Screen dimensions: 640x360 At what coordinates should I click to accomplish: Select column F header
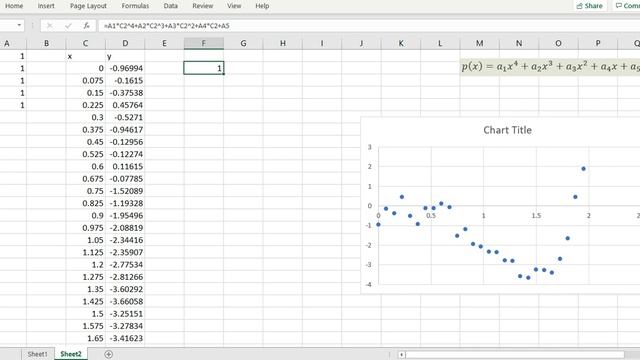[x=204, y=43]
